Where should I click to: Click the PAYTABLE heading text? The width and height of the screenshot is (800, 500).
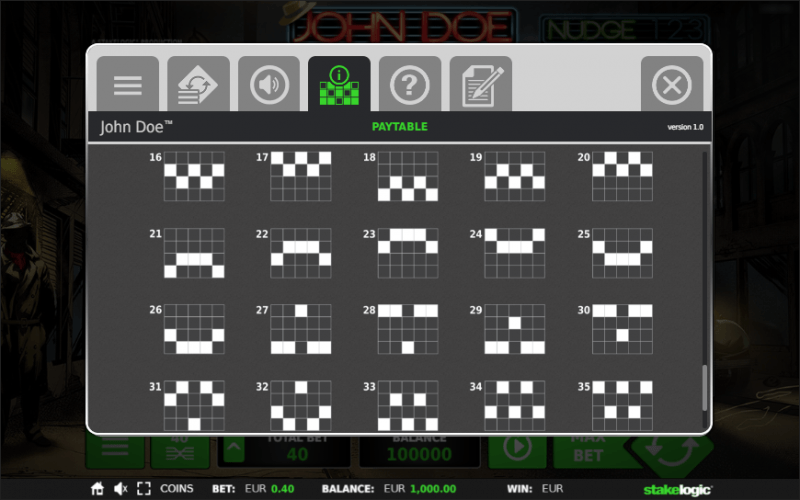(x=399, y=127)
